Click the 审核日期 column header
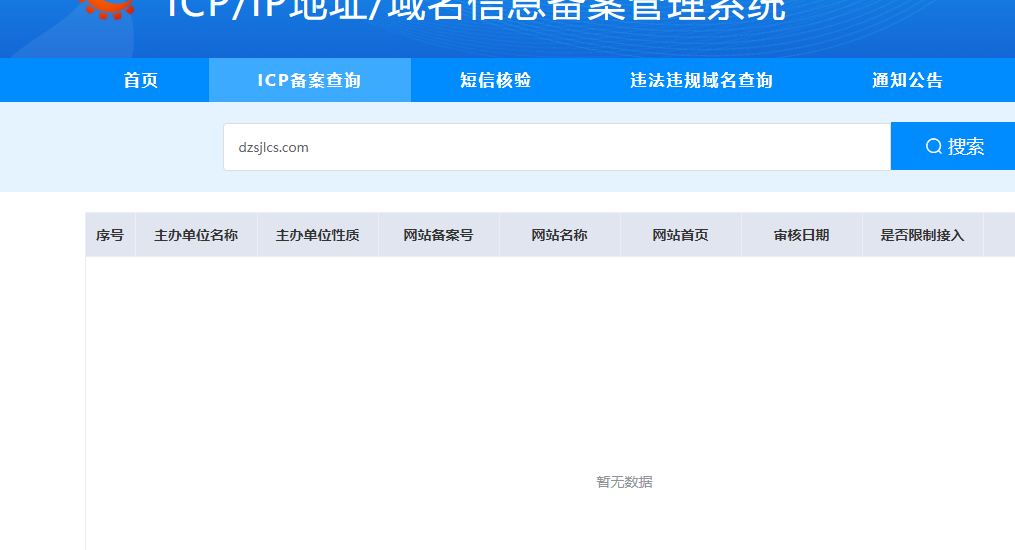Viewport: 1015px width, 550px height. point(801,236)
